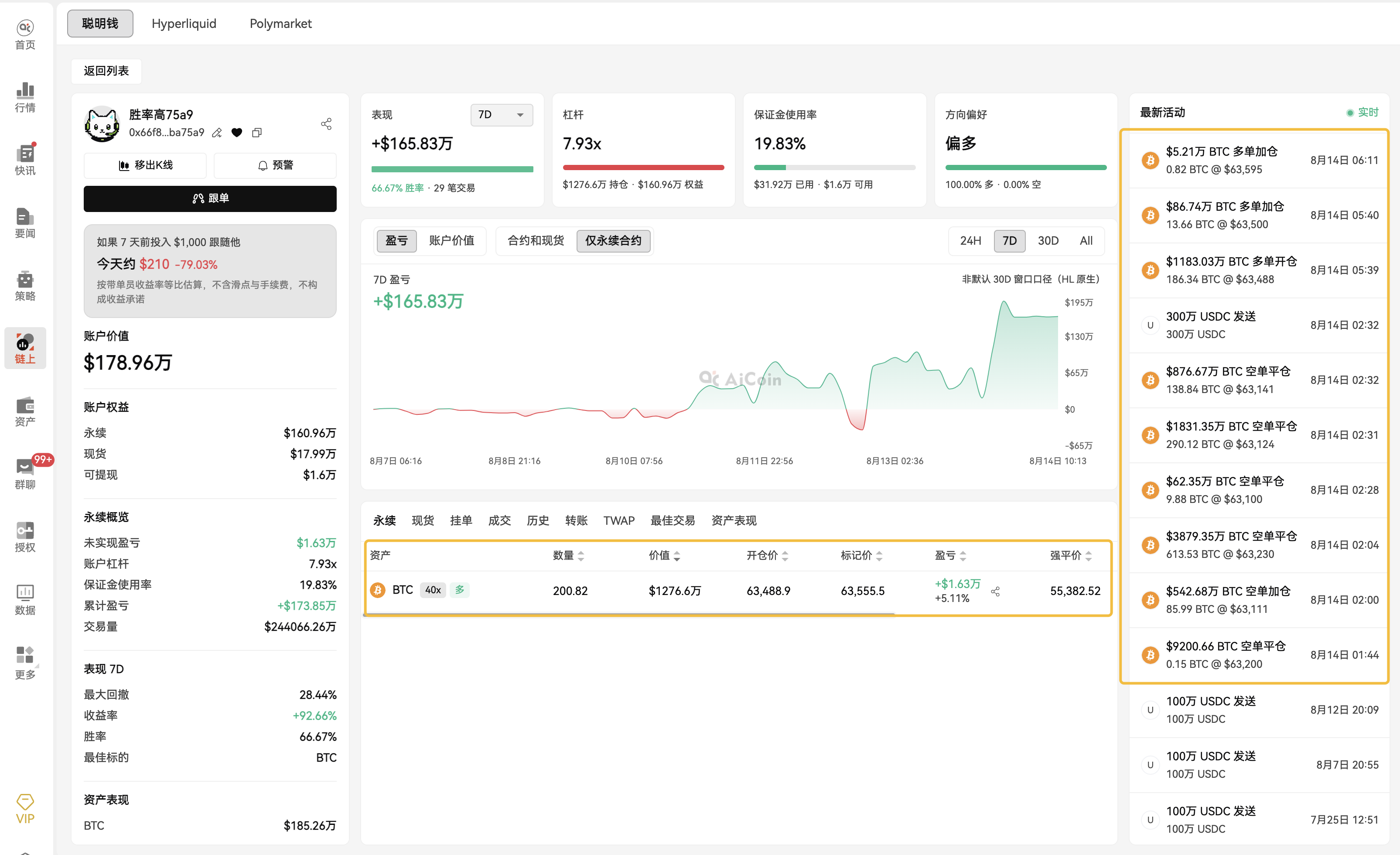The width and height of the screenshot is (1400, 855).
Task: Copy the wallet address with copy icon
Action: pos(257,133)
